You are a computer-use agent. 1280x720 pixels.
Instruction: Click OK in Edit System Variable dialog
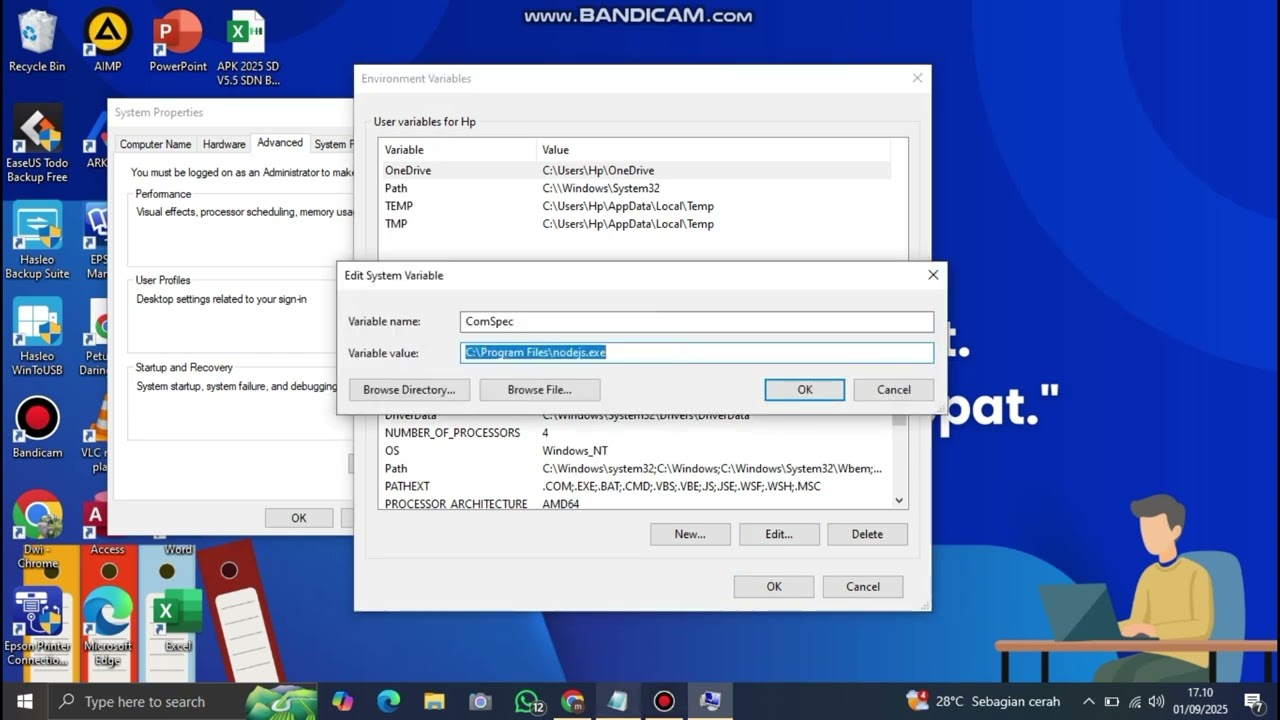(x=805, y=390)
